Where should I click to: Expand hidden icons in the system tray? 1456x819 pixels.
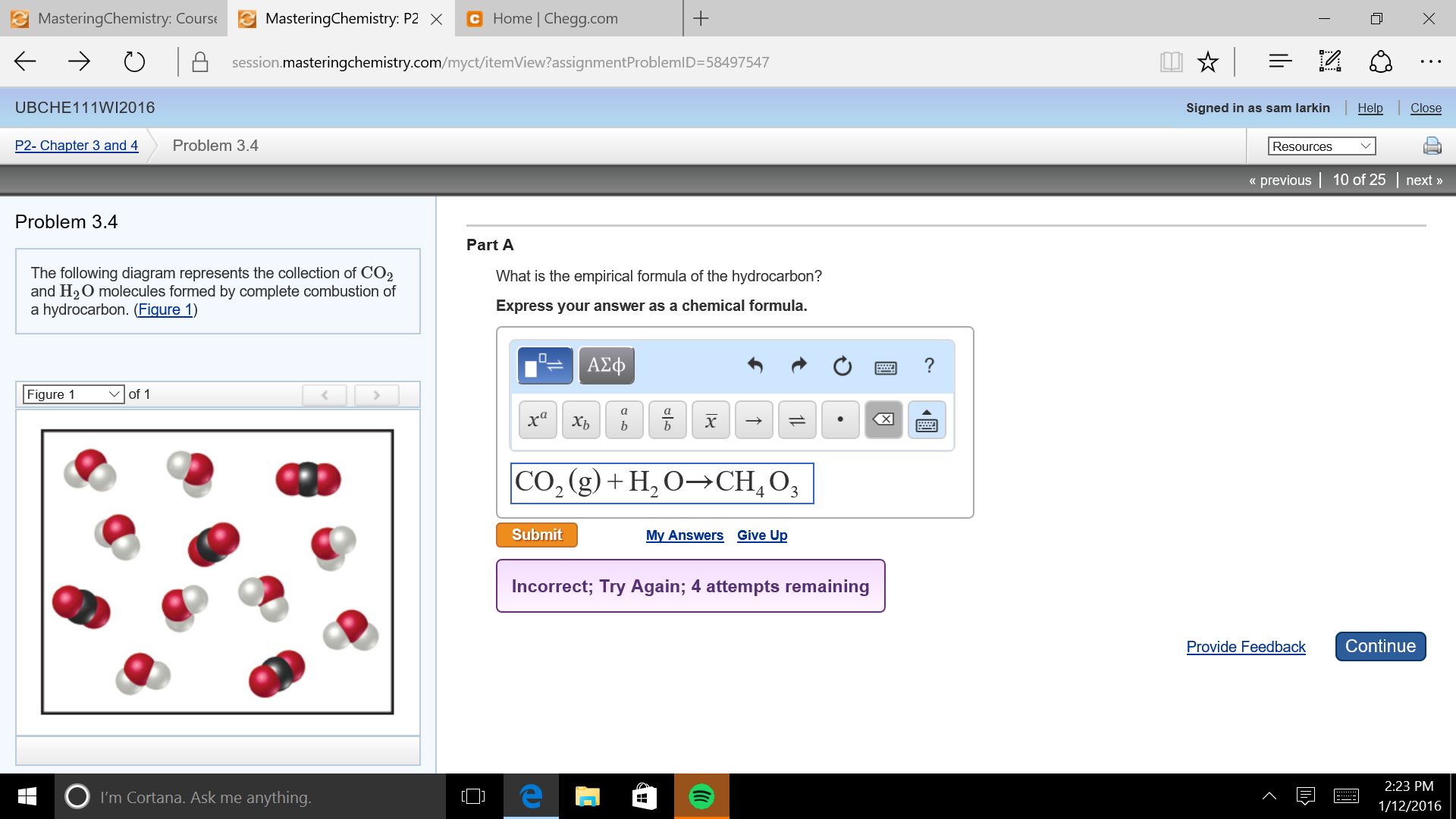pos(1270,796)
